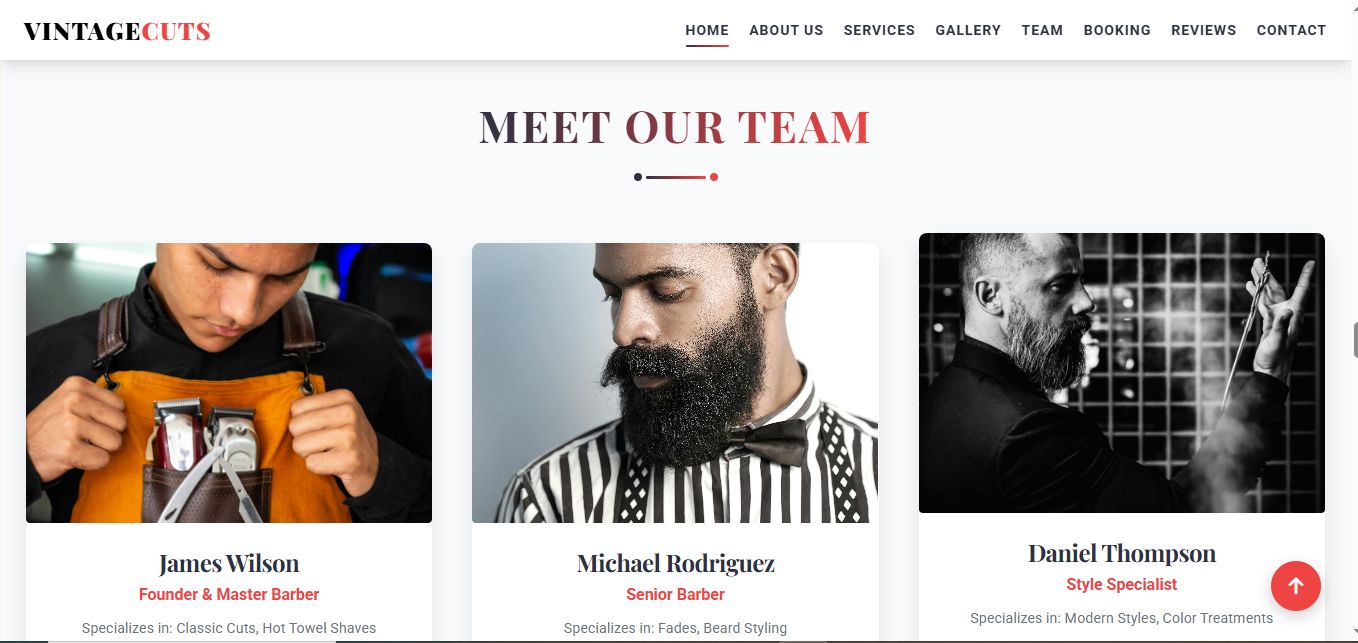Open the Reviews nav link
The image size is (1358, 643).
click(1204, 30)
